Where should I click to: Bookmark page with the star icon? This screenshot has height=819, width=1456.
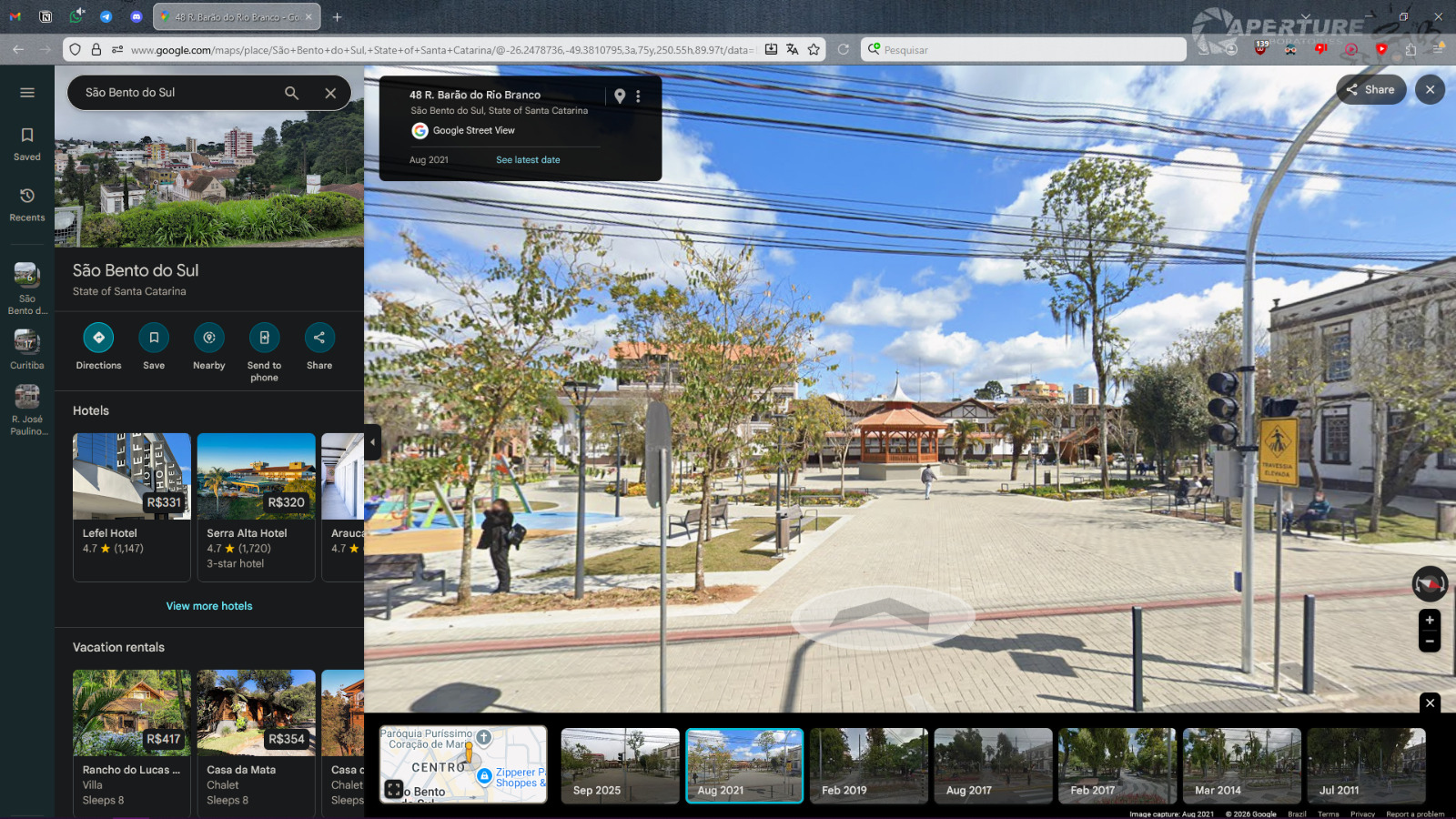pos(814,50)
